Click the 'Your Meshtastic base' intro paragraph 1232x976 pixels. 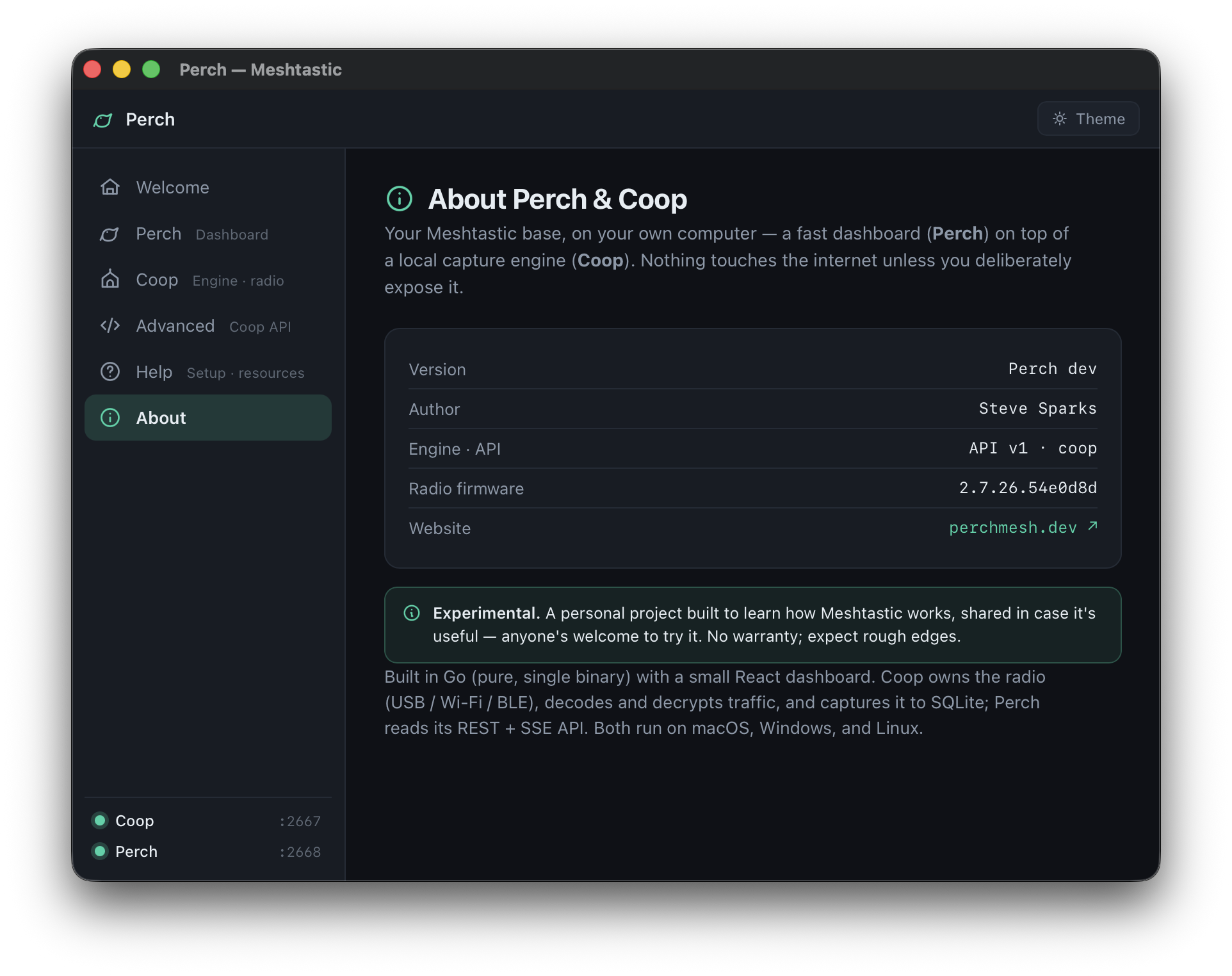pyautogui.click(x=727, y=260)
